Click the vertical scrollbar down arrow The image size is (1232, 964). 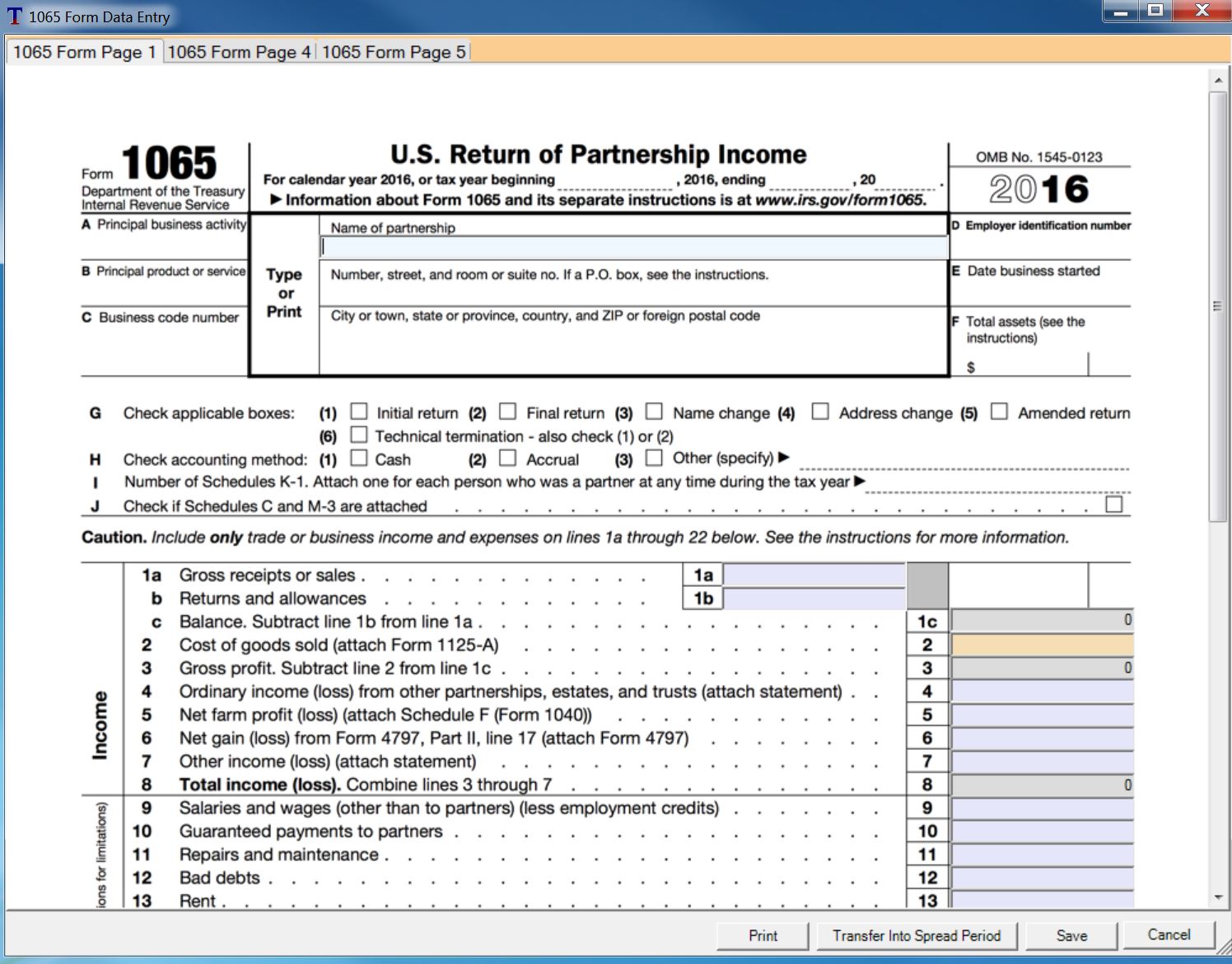1218,897
